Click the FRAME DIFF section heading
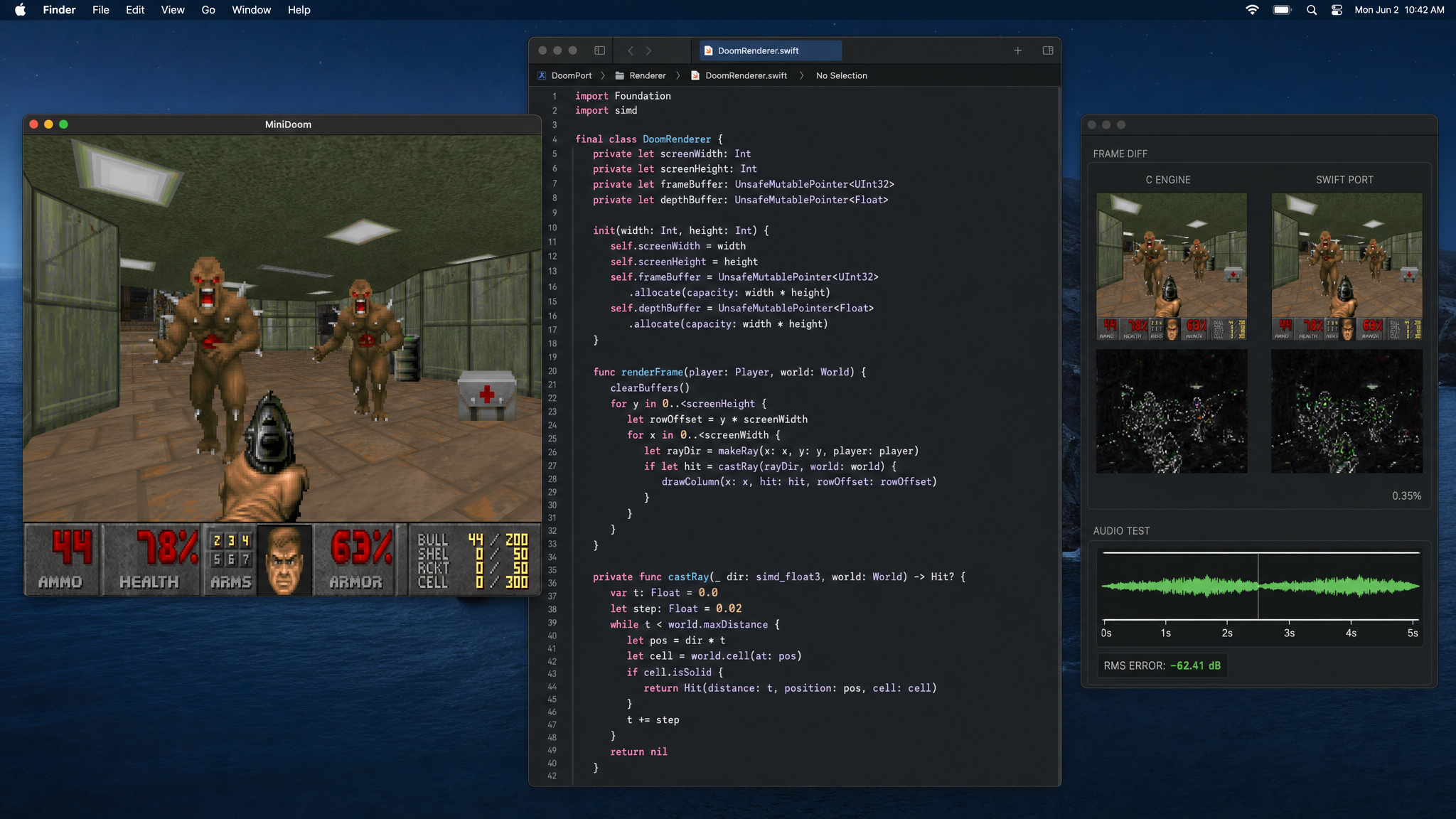The height and width of the screenshot is (819, 1456). tap(1120, 154)
